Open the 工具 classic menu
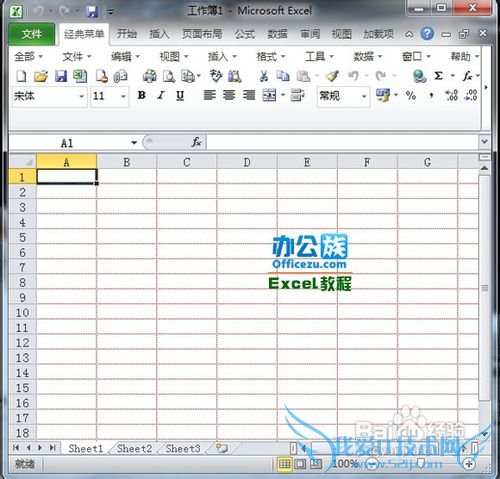The height and width of the screenshot is (479, 500). (x=319, y=57)
